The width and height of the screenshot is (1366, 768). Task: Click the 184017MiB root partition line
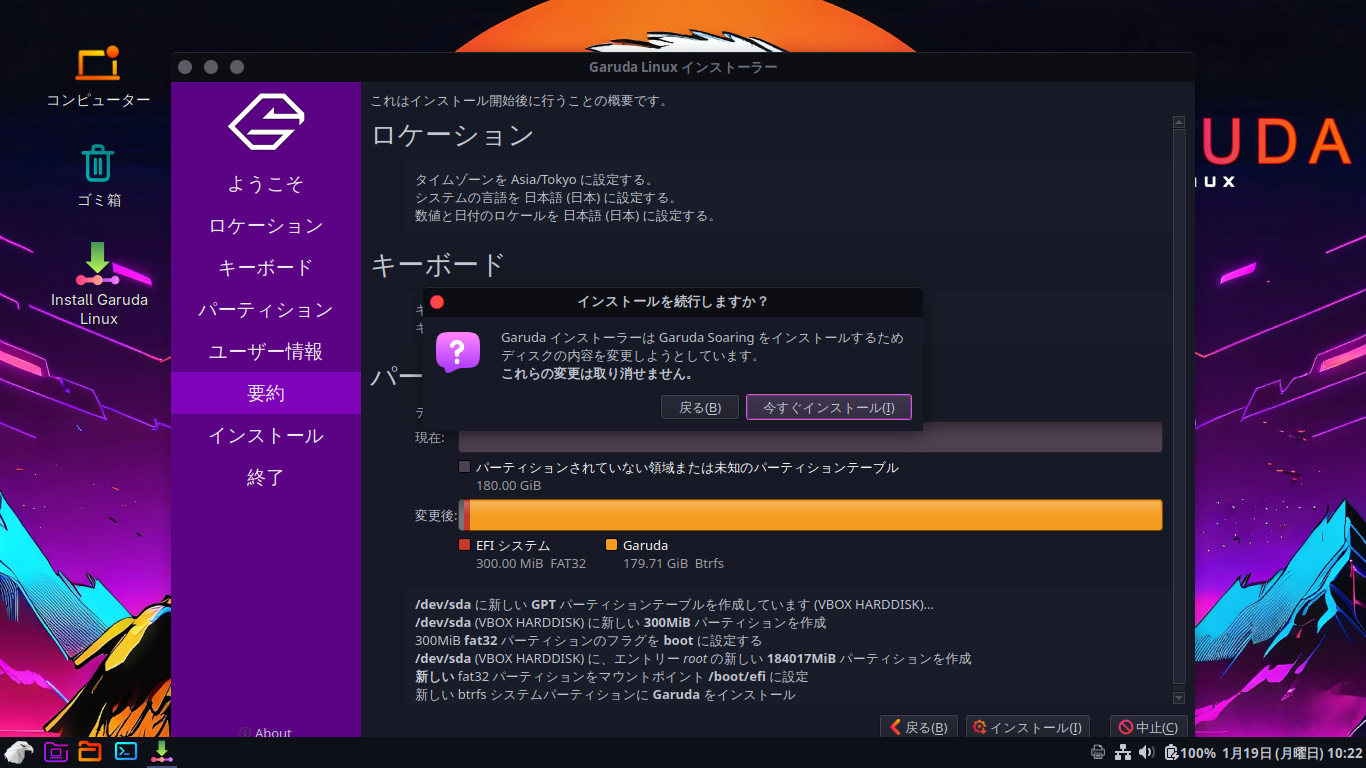(x=693, y=659)
